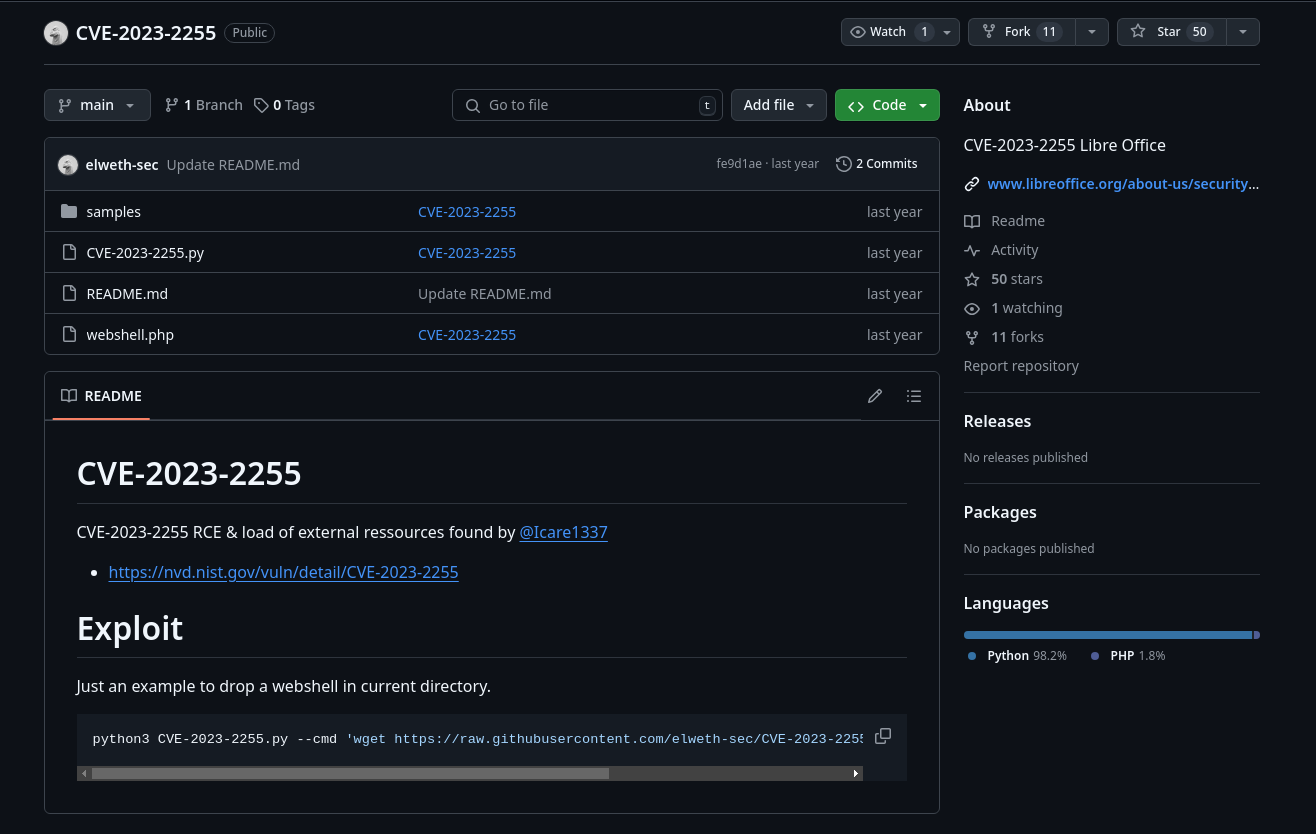View the 2 Commits history

tap(877, 164)
